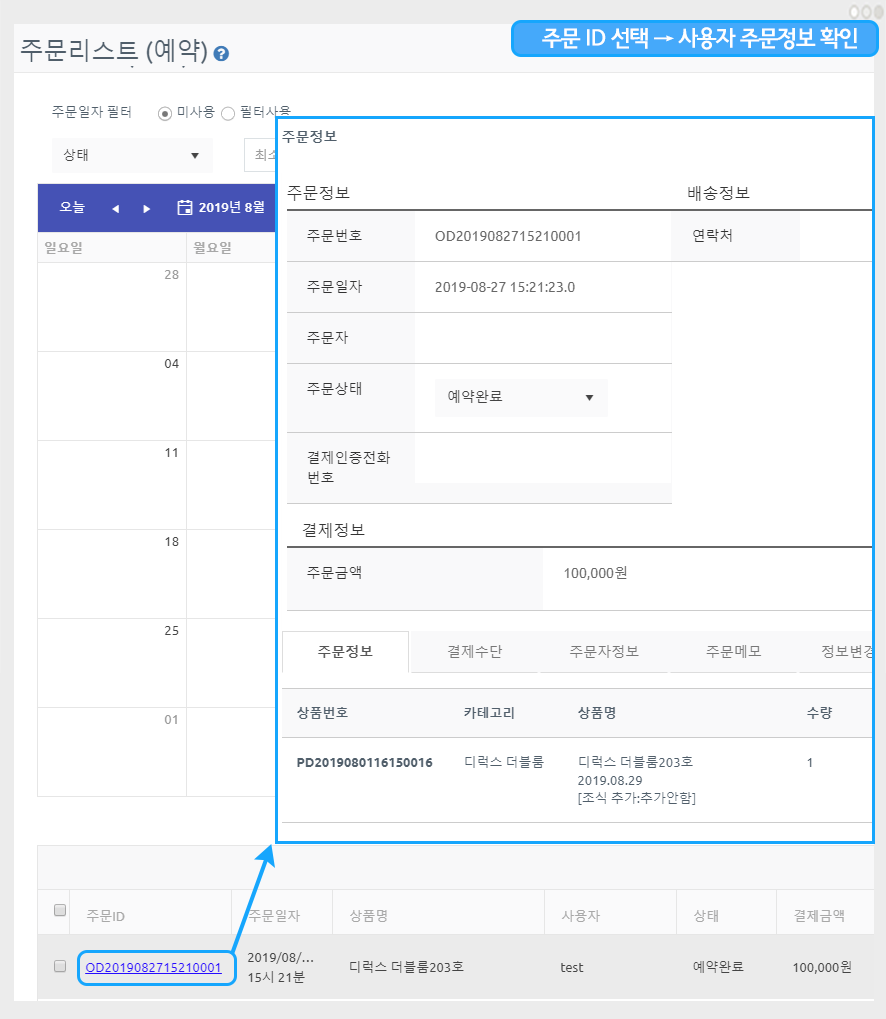Viewport: 886px width, 1019px height.
Task: Check the box for order OD2019082715210001
Action: (x=60, y=966)
